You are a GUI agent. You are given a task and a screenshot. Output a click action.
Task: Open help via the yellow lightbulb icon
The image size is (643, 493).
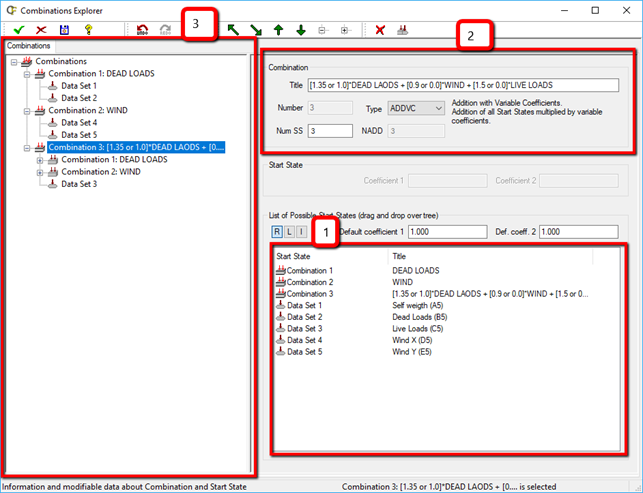[x=88, y=30]
